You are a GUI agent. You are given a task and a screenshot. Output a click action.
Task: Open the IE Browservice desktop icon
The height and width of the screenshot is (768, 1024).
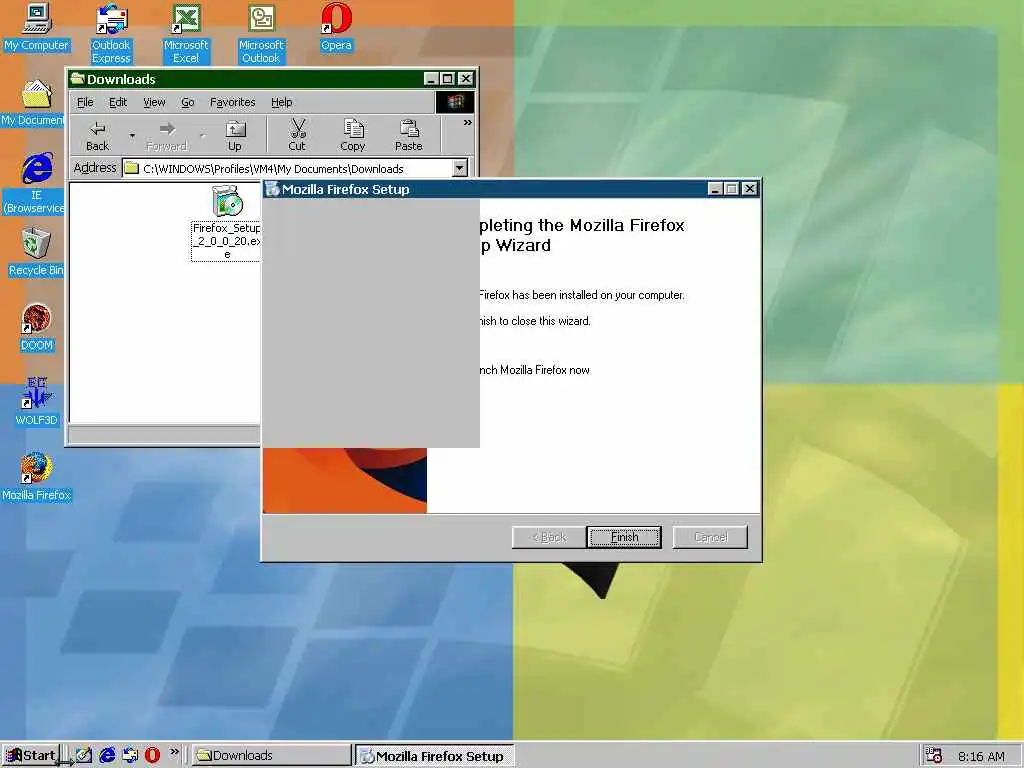click(34, 183)
